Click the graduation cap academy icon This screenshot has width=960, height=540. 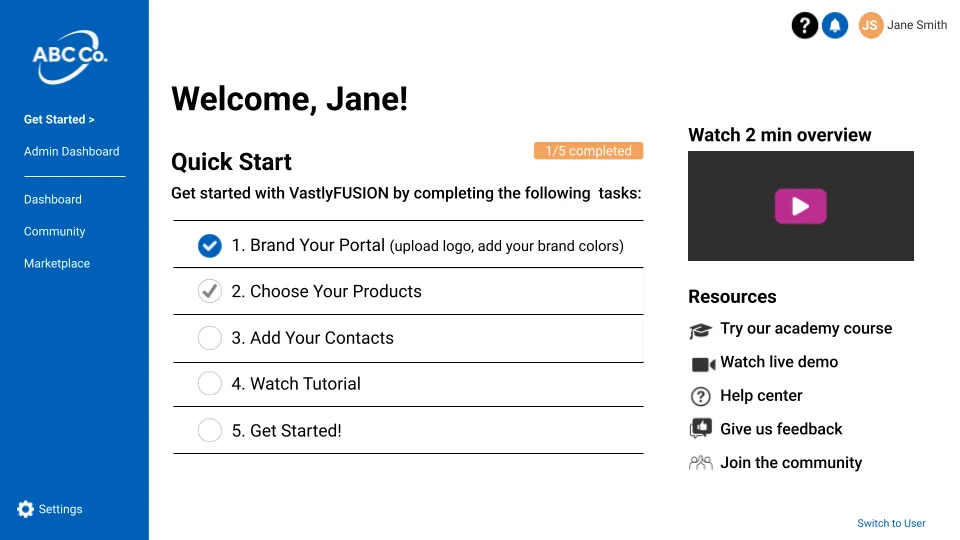coord(700,330)
